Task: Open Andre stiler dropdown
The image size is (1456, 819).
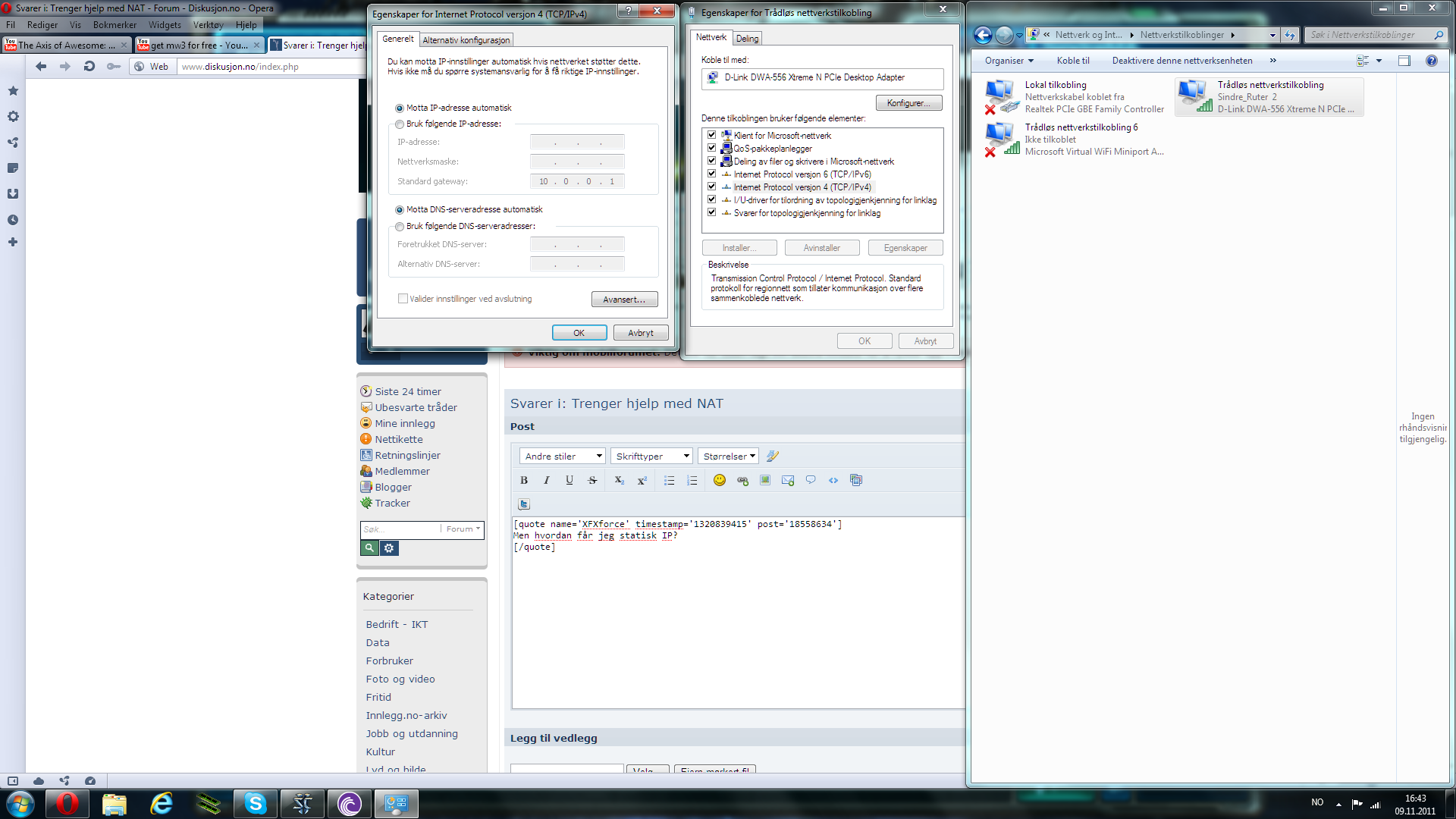Action: point(563,456)
